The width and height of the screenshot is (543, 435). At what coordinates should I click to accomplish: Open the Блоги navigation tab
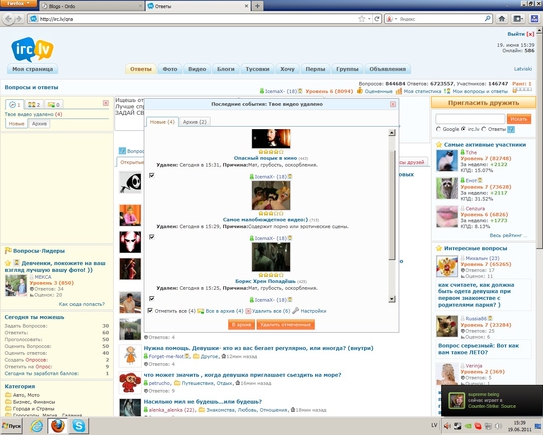226,69
